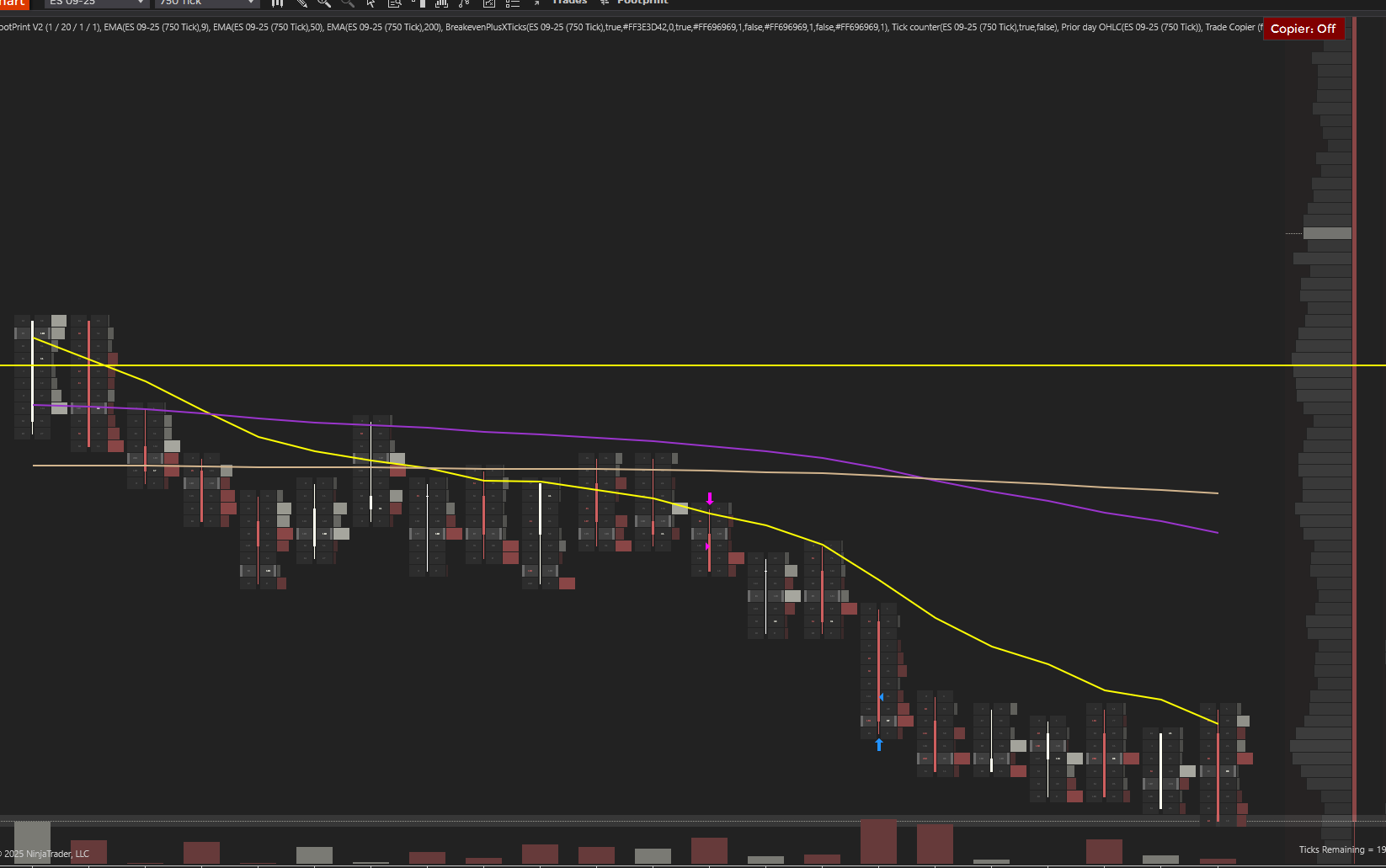Open the drawing tools pencil icon
Viewport: 1386px width, 868px height.
301,3
